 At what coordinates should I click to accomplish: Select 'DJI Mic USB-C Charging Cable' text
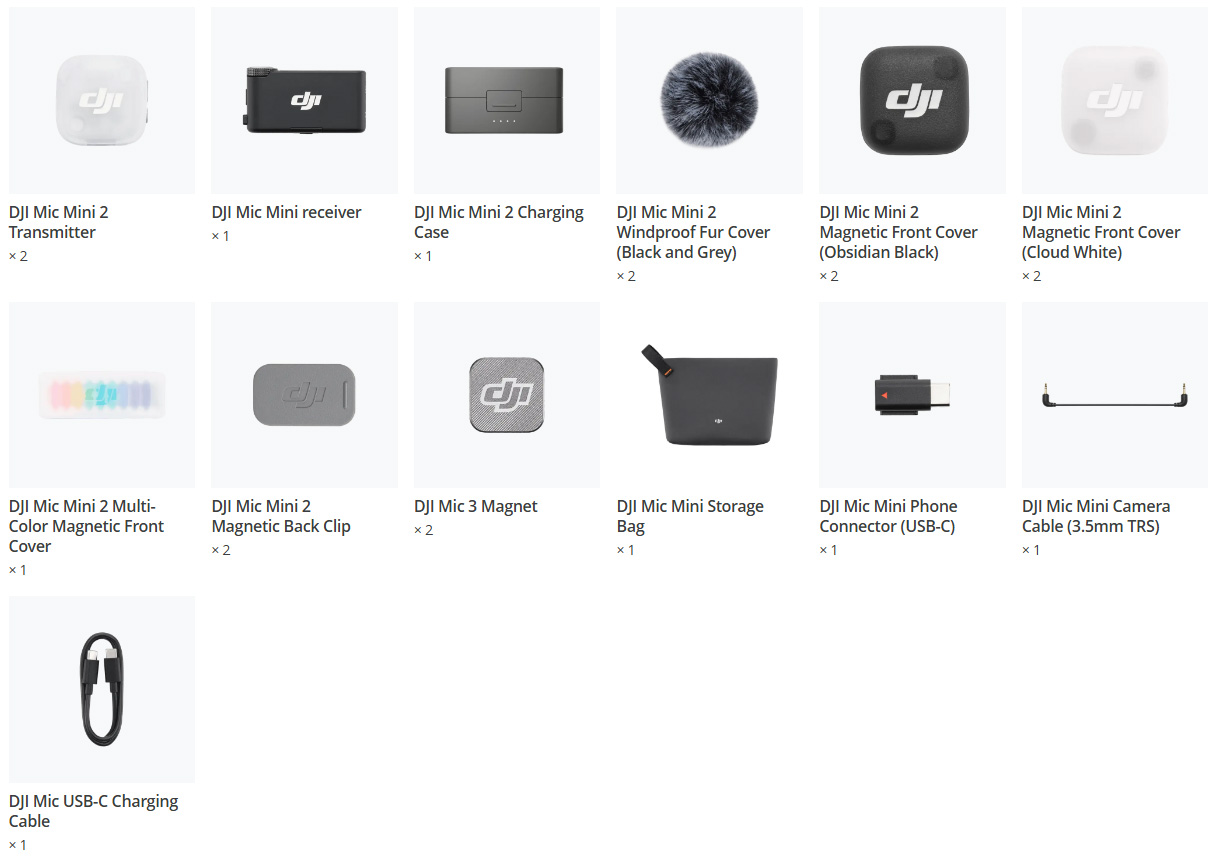pos(93,811)
